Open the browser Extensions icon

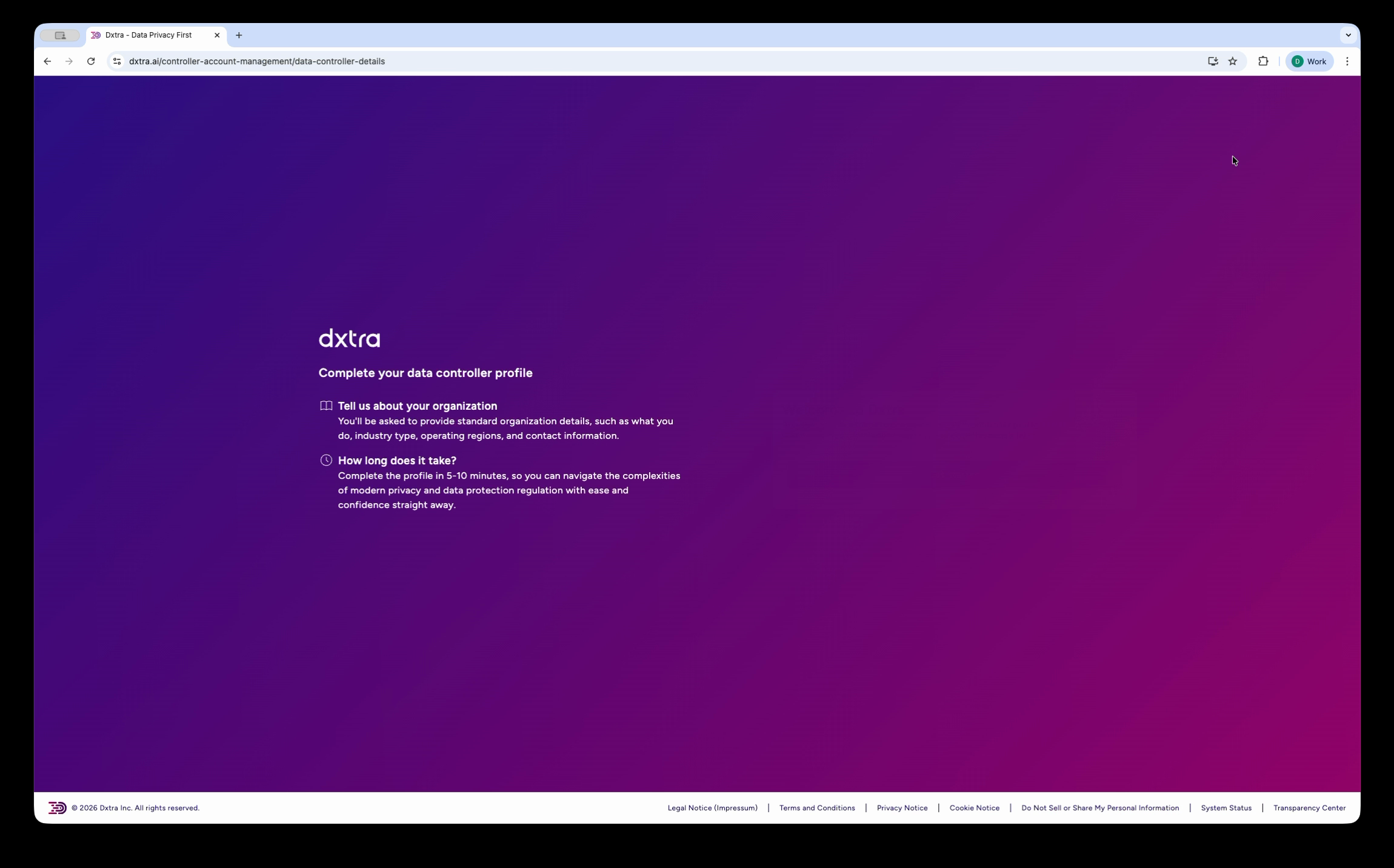tap(1262, 61)
